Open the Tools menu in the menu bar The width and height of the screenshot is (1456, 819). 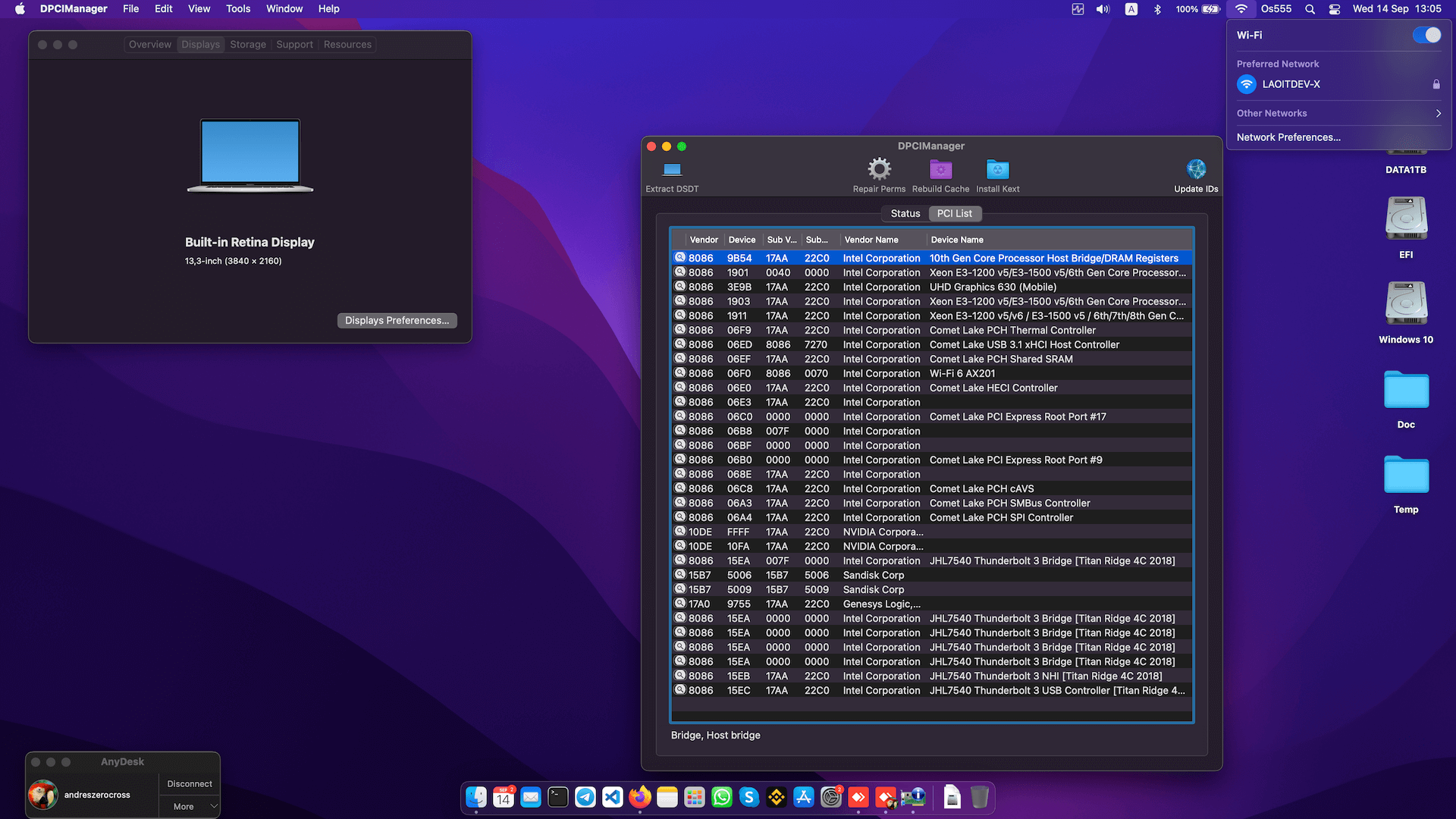pos(238,9)
